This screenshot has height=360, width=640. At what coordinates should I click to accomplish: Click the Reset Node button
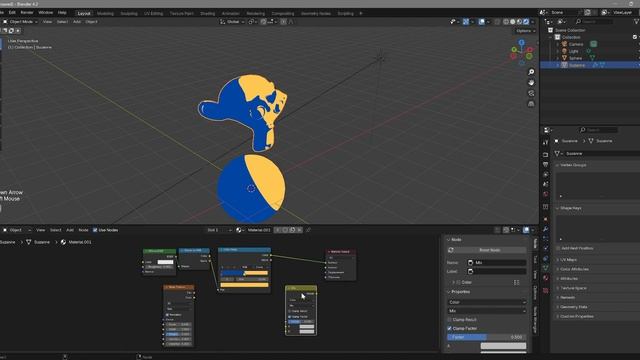[x=487, y=250]
